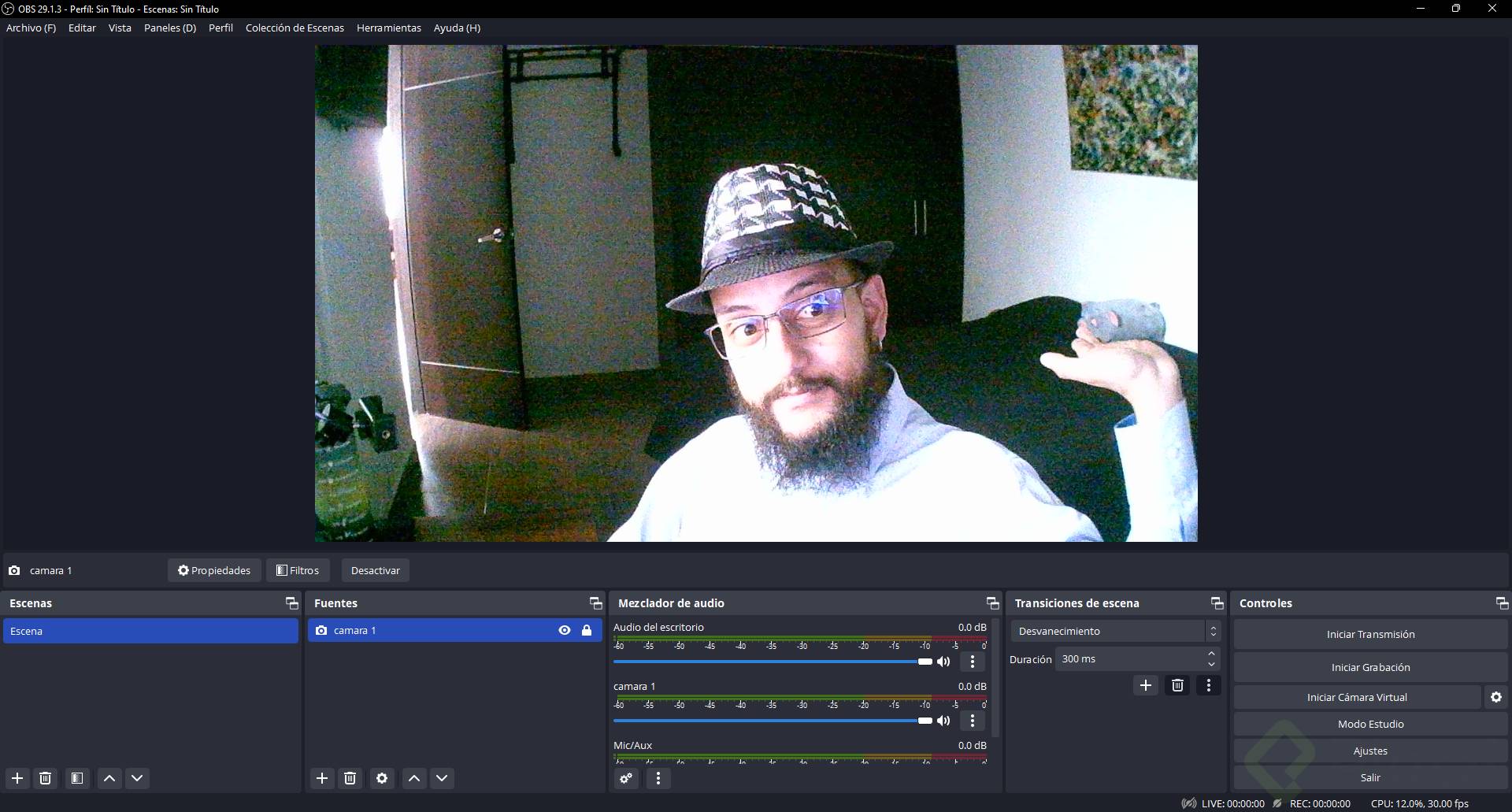Add a new scene with plus icon
Viewport: 1512px width, 812px height.
pos(17,778)
